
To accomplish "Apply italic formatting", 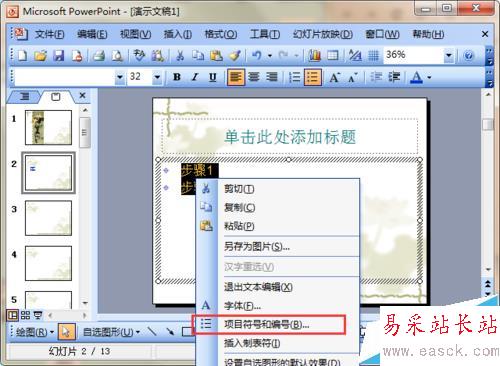I will tap(195, 77).
